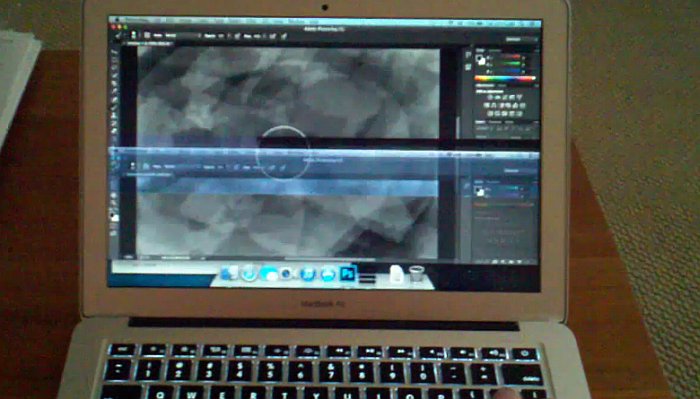The height and width of the screenshot is (399, 700).
Task: Add a Threshold adjustment, third-row third icon
Action: tap(505, 114)
